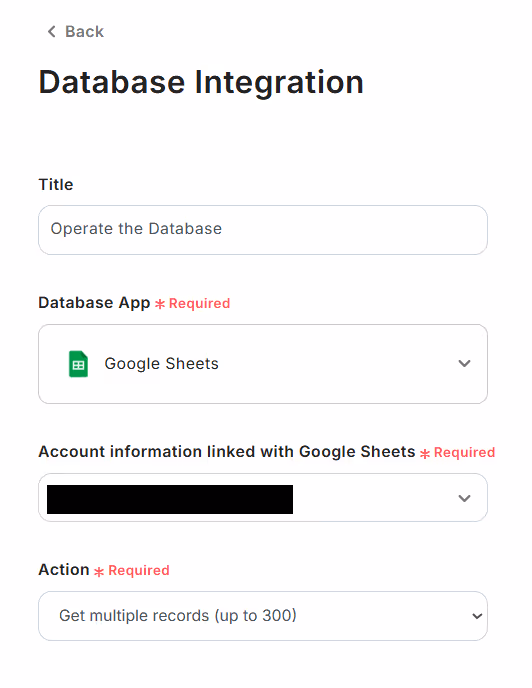Expand the Database App chevron arrow
The image size is (532, 688).
(x=464, y=363)
